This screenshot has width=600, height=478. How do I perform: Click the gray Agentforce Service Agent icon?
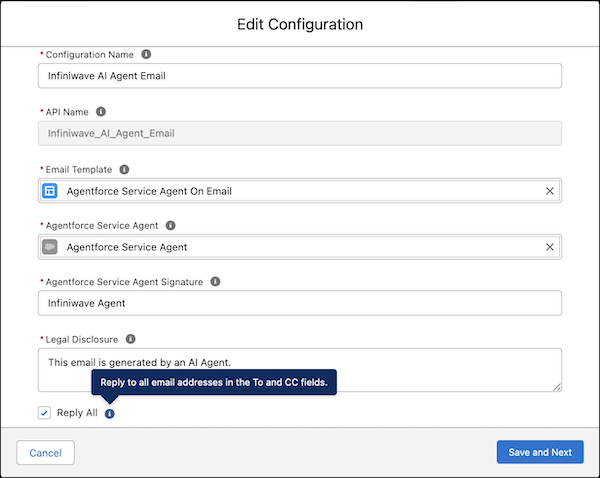click(50, 247)
